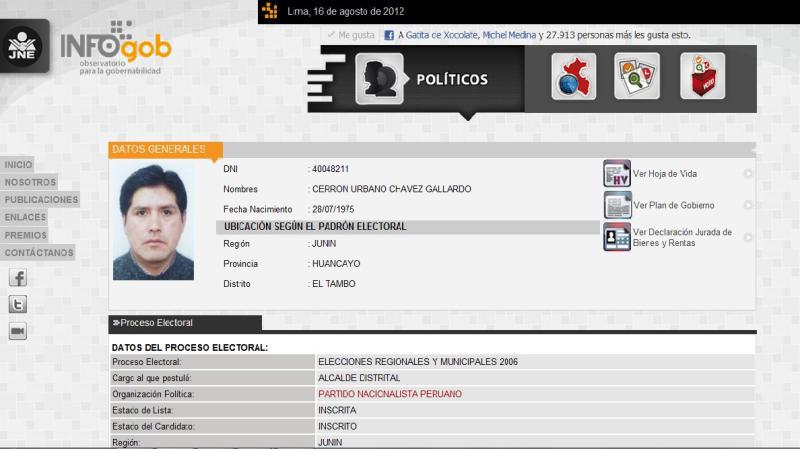The width and height of the screenshot is (800, 449).
Task: Open the Peru map globe icon
Action: tap(573, 76)
